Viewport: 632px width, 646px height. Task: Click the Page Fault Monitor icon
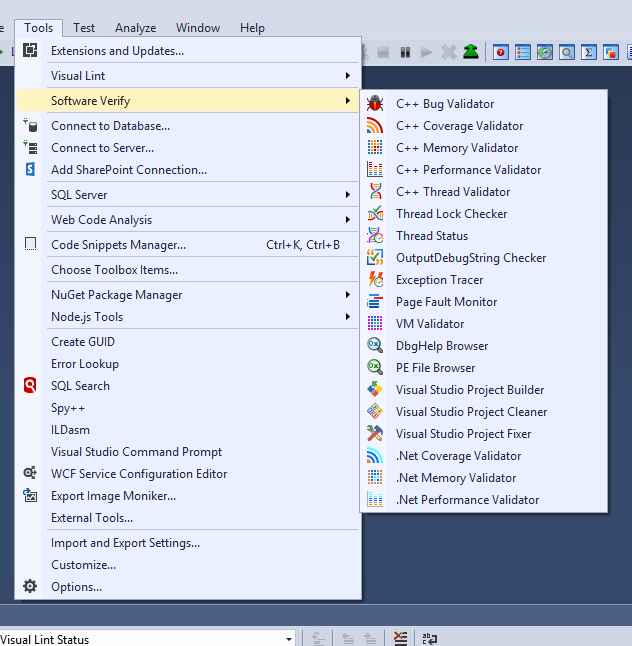(375, 302)
